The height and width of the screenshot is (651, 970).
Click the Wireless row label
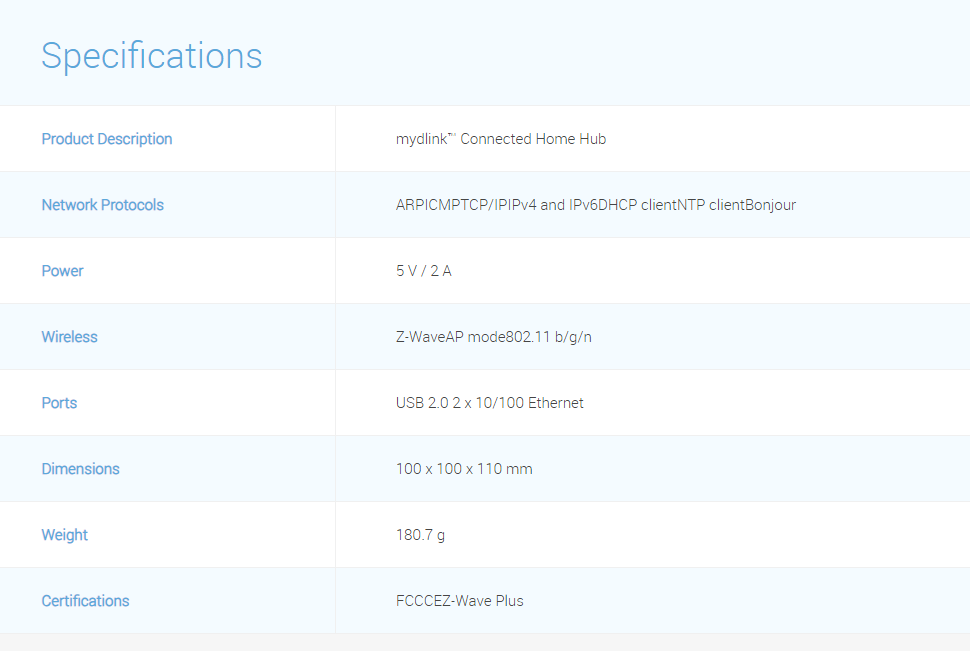[69, 337]
